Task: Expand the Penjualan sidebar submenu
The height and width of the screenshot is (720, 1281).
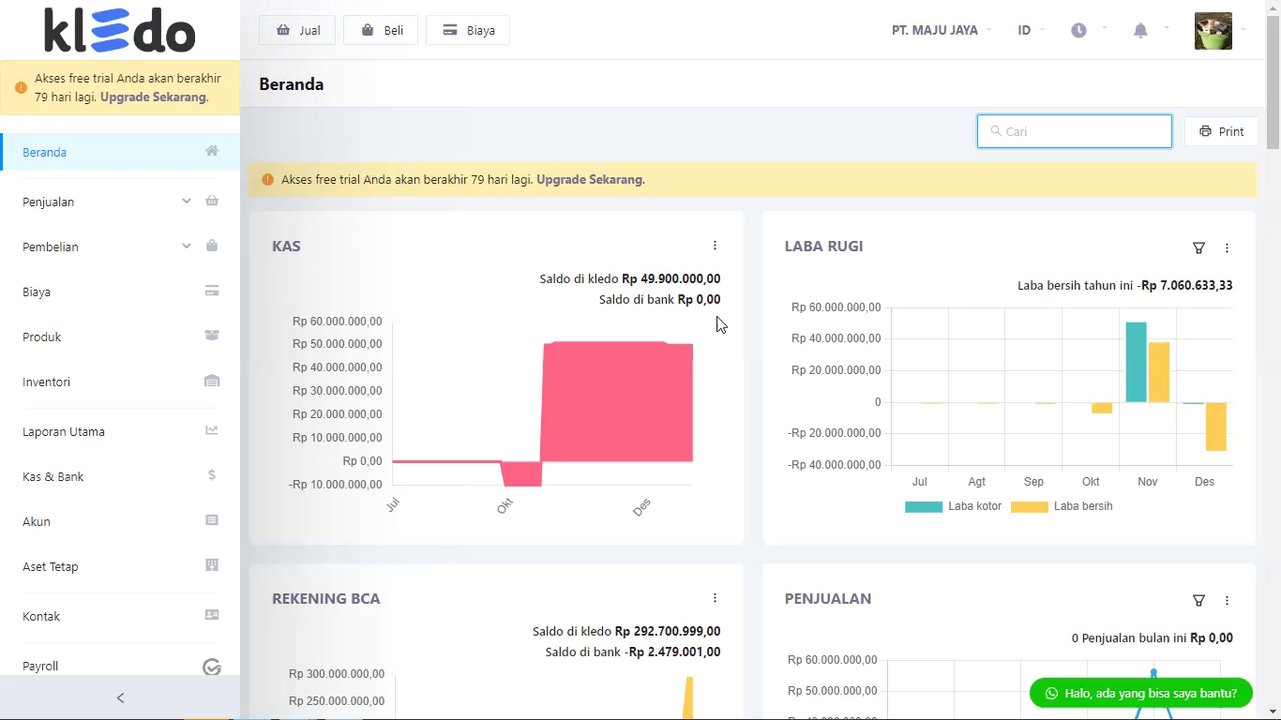Action: coord(120,201)
